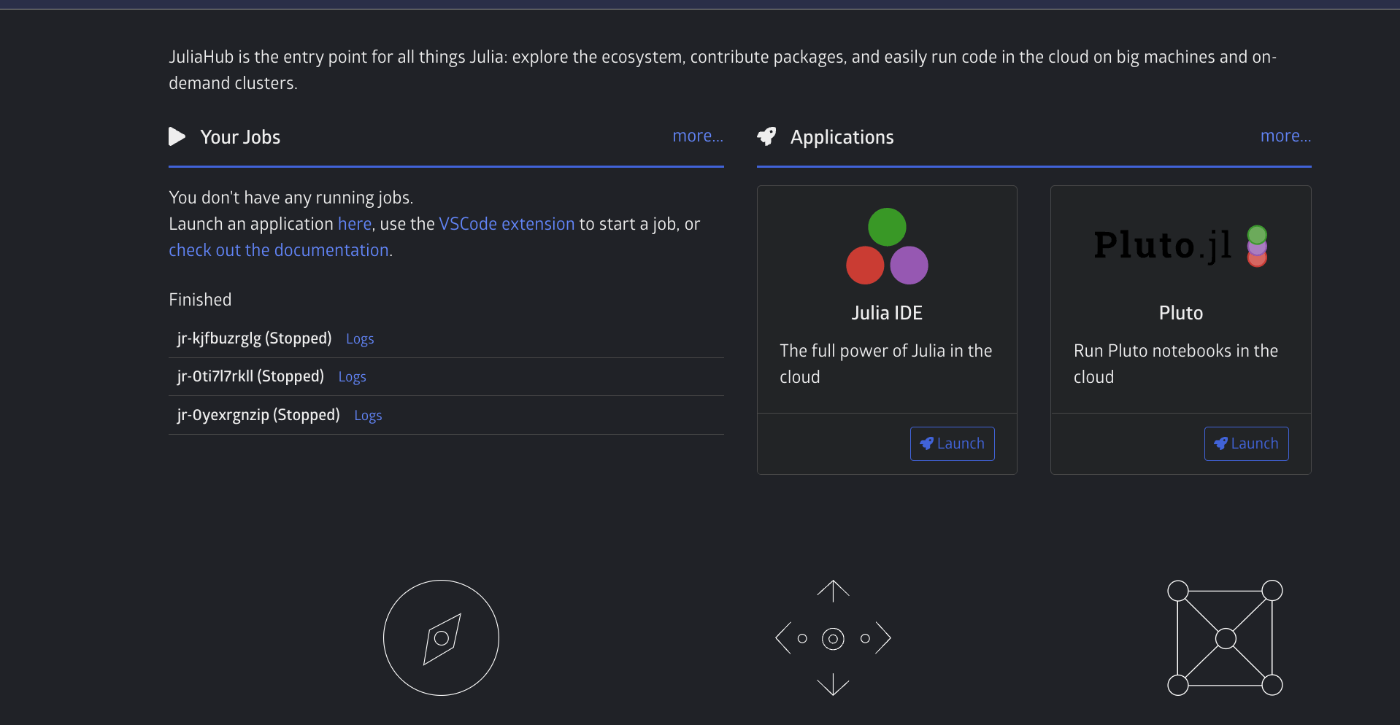Click the play icon beside Your Jobs
The height and width of the screenshot is (725, 1400).
(x=177, y=136)
